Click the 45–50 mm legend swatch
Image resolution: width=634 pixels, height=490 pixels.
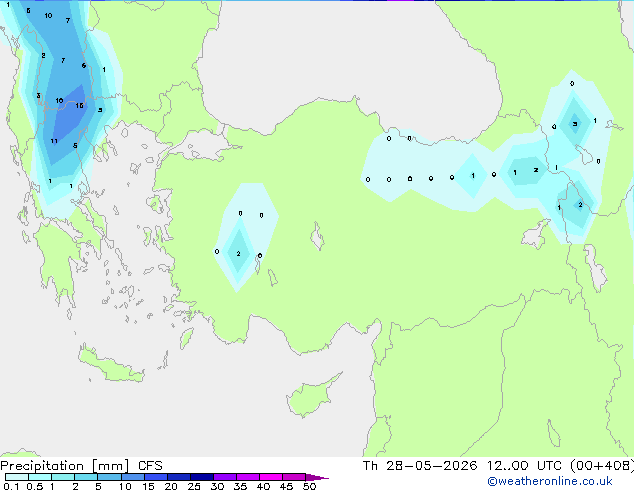click(x=294, y=477)
